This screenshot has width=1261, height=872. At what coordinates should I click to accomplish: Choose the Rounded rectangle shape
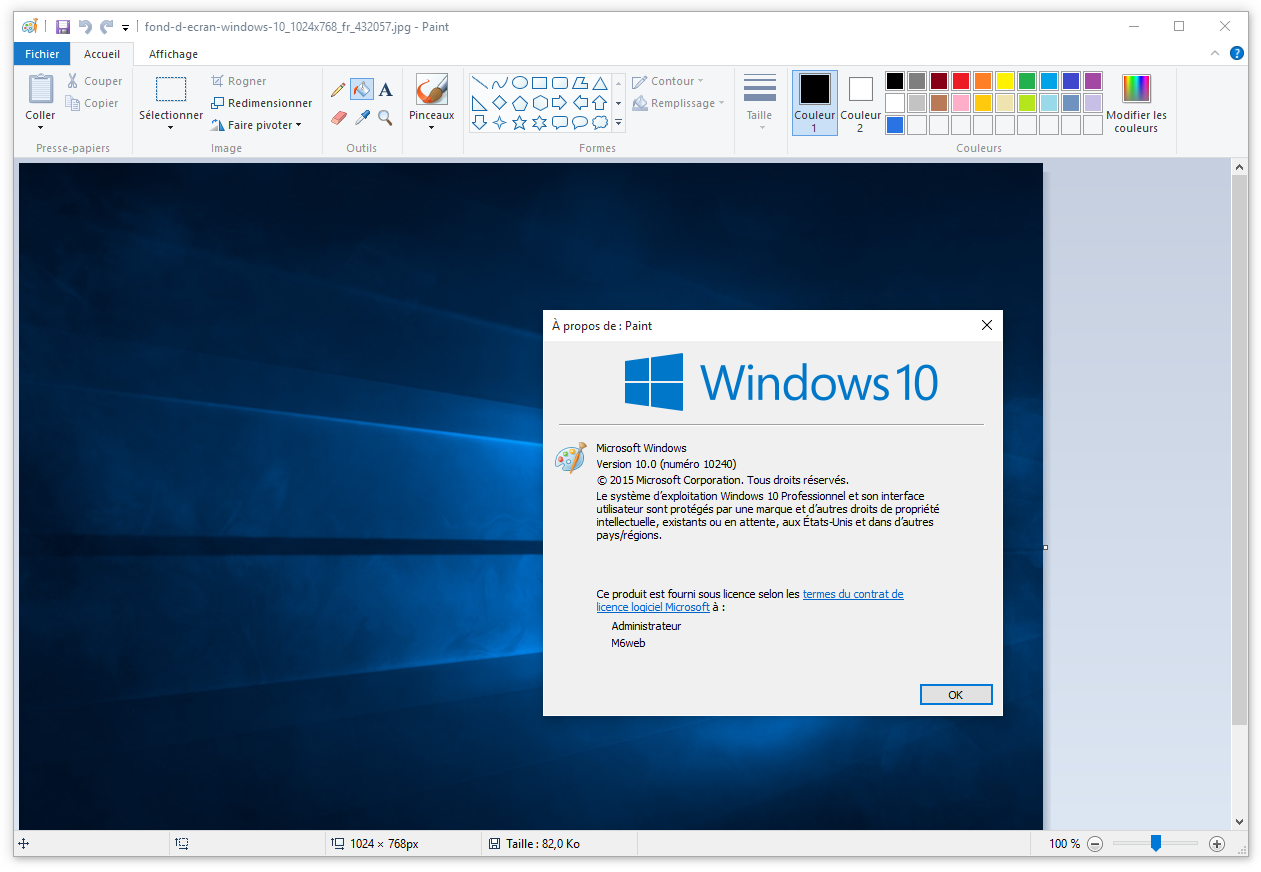[x=560, y=83]
